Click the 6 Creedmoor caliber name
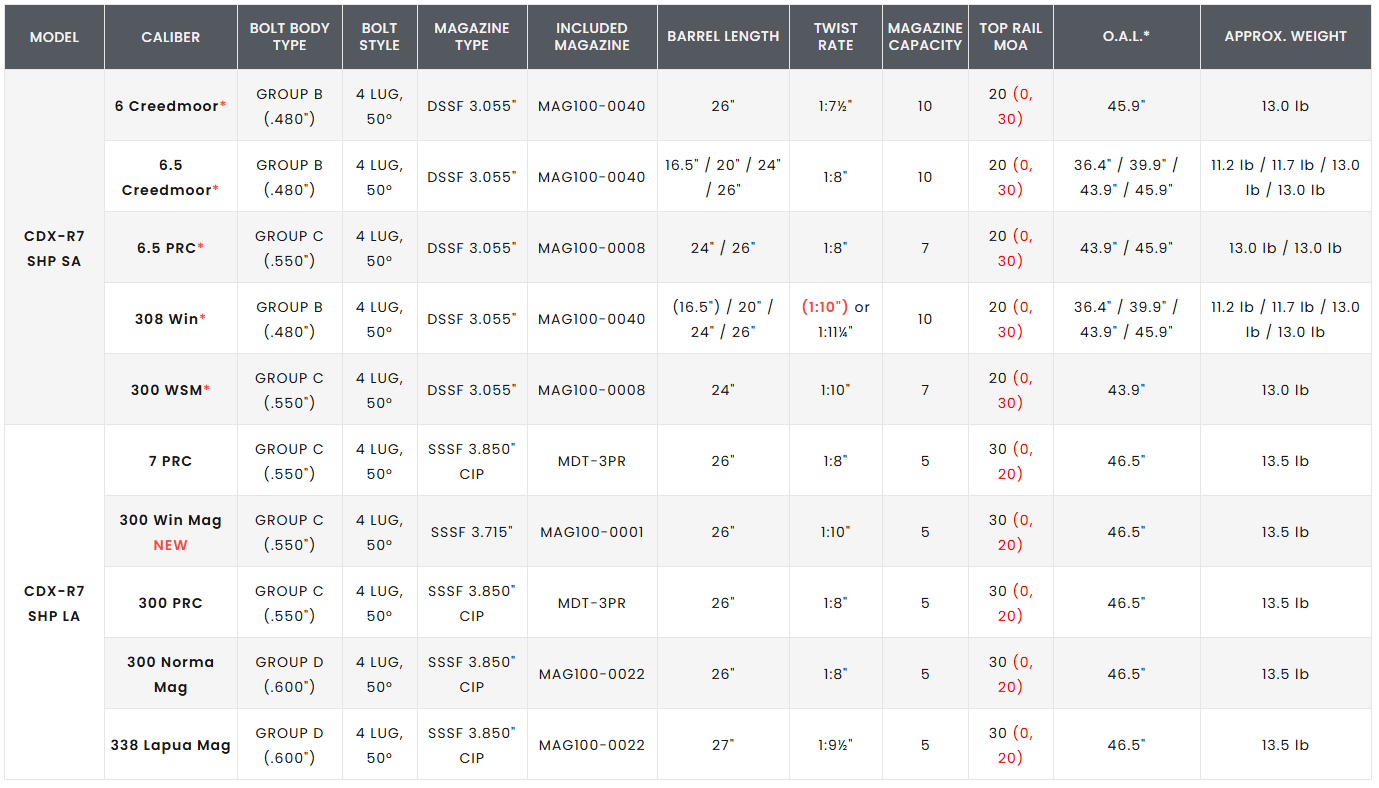This screenshot has width=1379, height=788. [165, 106]
